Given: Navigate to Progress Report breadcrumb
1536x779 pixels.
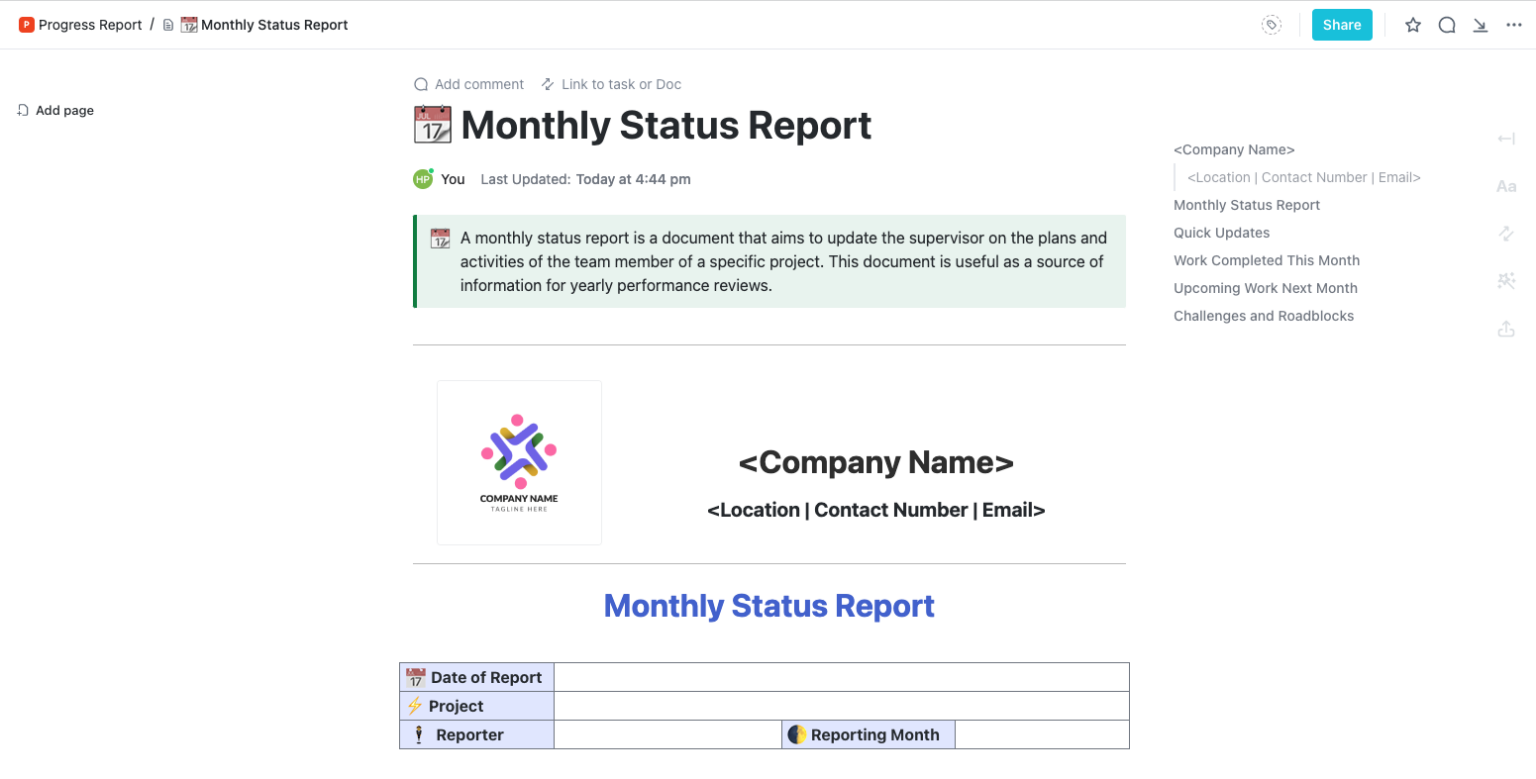Looking at the screenshot, I should pos(89,25).
